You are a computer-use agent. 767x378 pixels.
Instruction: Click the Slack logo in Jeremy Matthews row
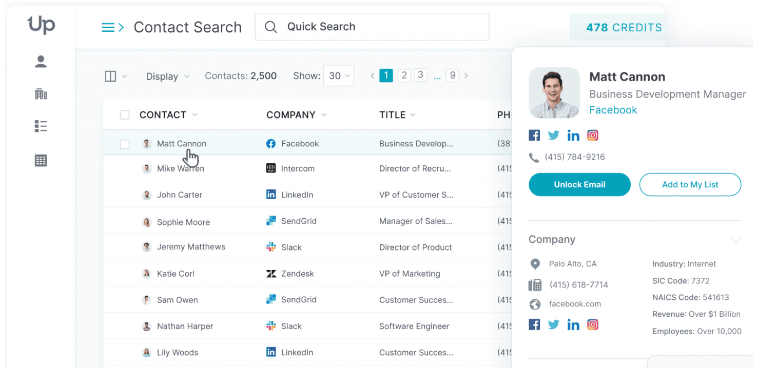point(271,247)
